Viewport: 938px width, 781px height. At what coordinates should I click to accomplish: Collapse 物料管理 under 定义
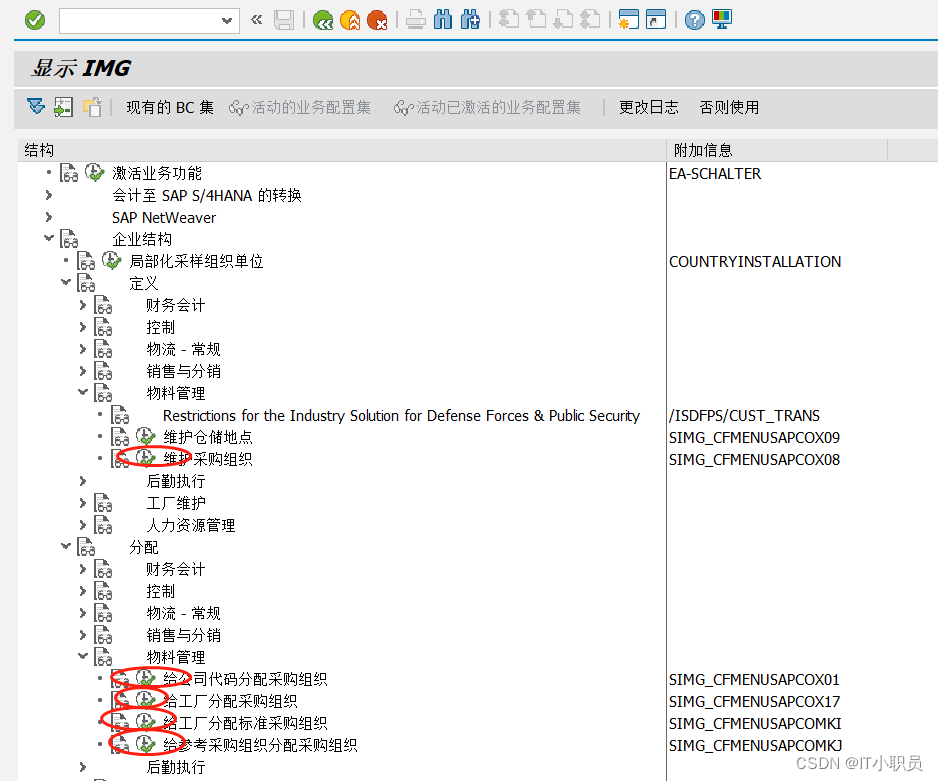click(x=83, y=392)
